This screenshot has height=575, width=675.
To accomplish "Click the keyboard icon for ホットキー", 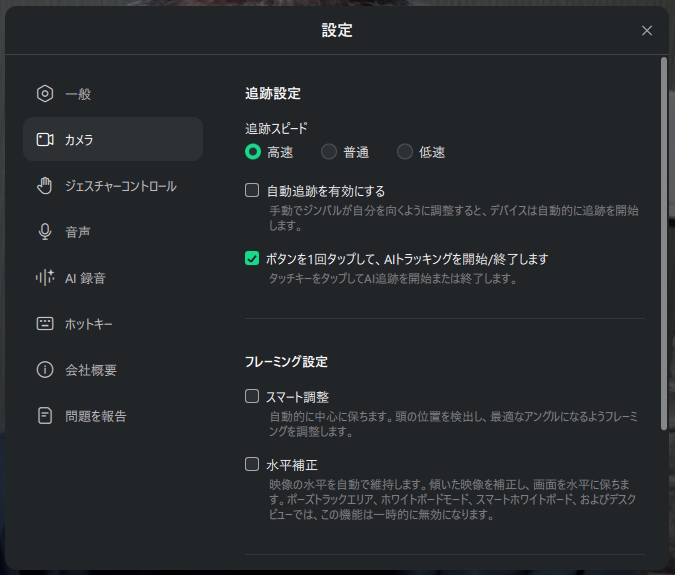I will tap(44, 324).
